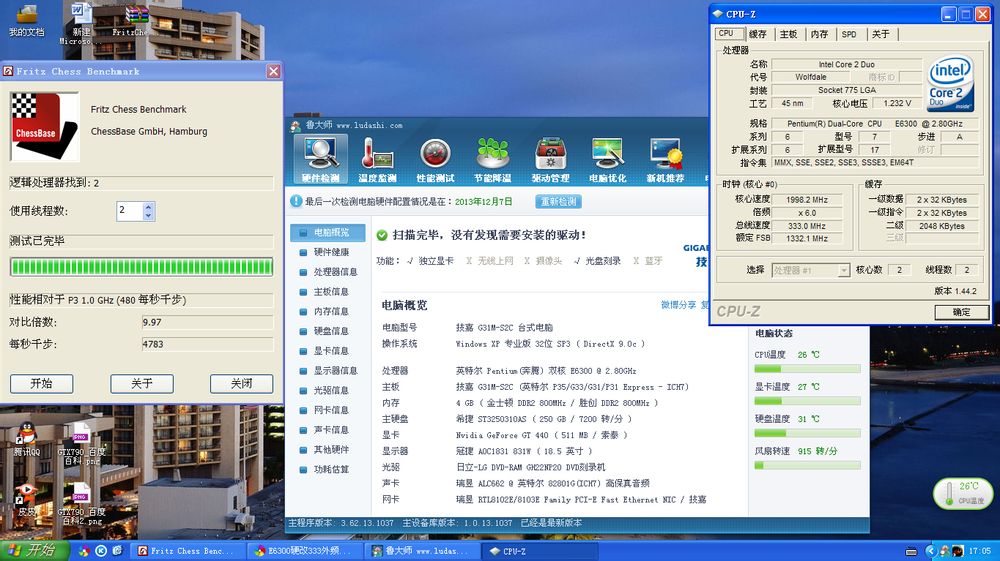Click 确定 button in CPU-Z
This screenshot has height=561, width=1000.
click(961, 312)
